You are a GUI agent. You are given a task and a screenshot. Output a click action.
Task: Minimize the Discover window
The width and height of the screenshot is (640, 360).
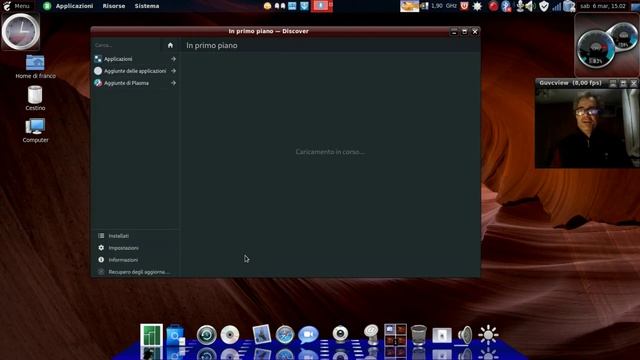coord(454,31)
